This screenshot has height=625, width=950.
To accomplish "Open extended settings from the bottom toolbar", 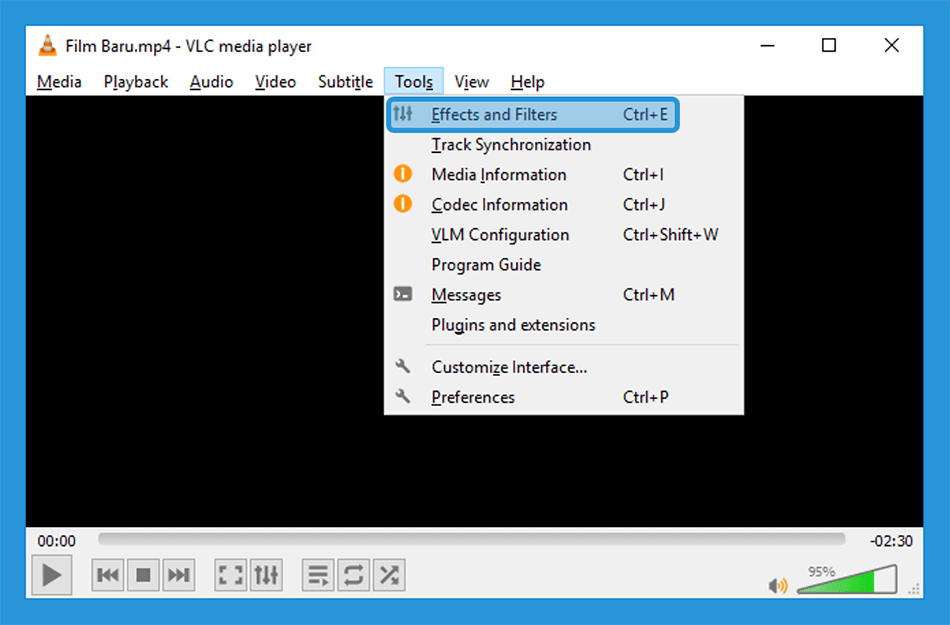I will click(x=267, y=575).
